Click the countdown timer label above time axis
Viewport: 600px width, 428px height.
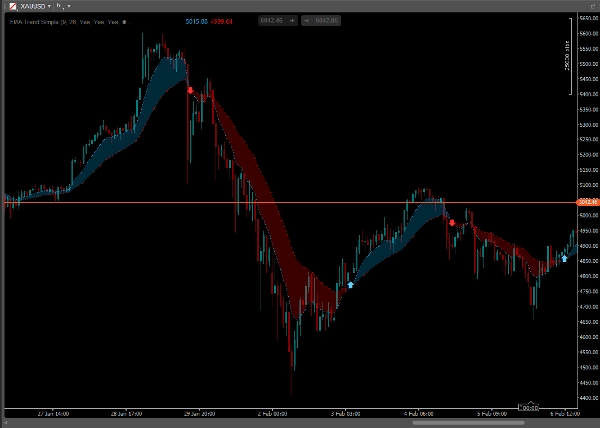(x=530, y=407)
